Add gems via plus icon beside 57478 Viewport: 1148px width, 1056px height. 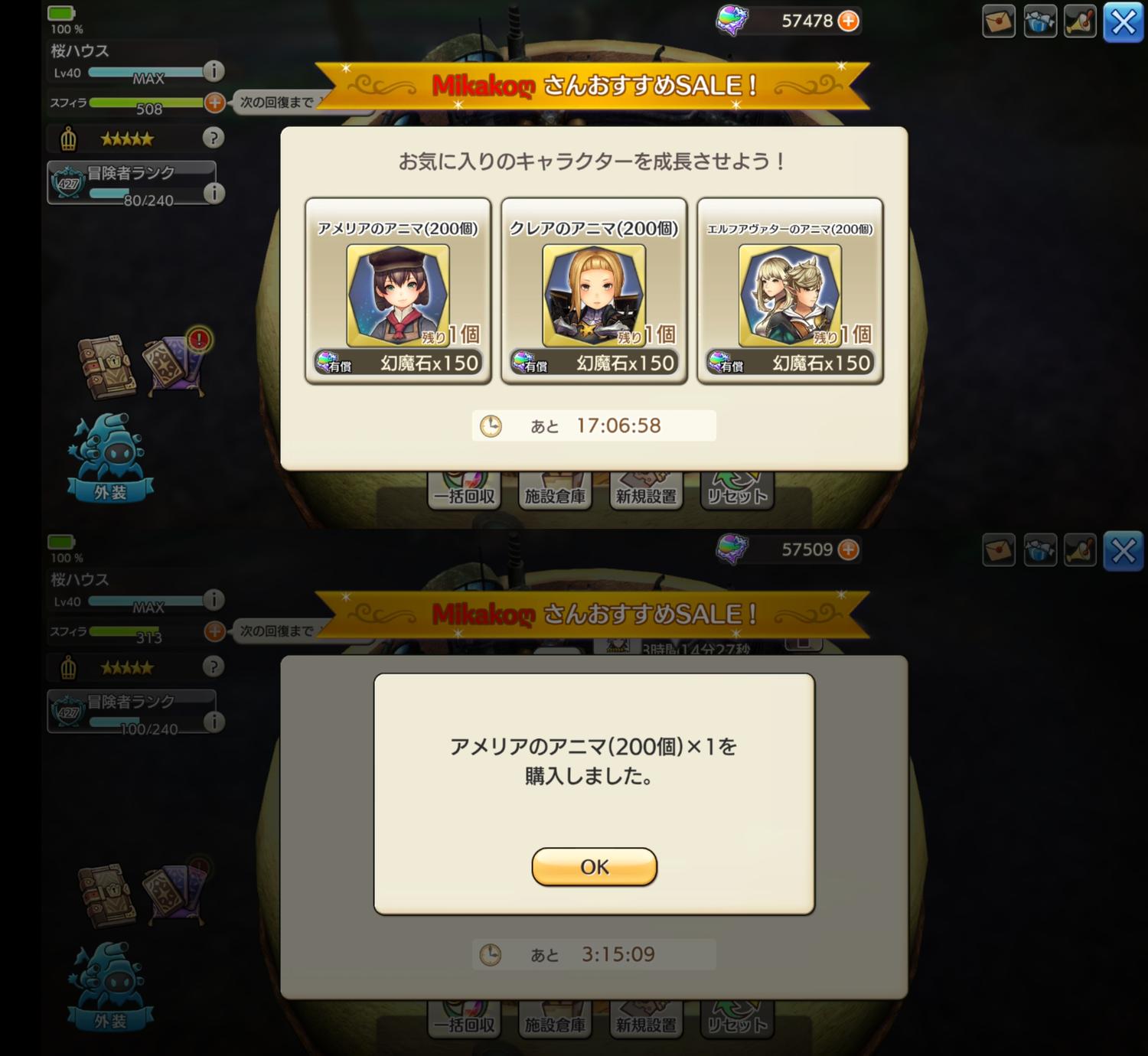pyautogui.click(x=848, y=21)
